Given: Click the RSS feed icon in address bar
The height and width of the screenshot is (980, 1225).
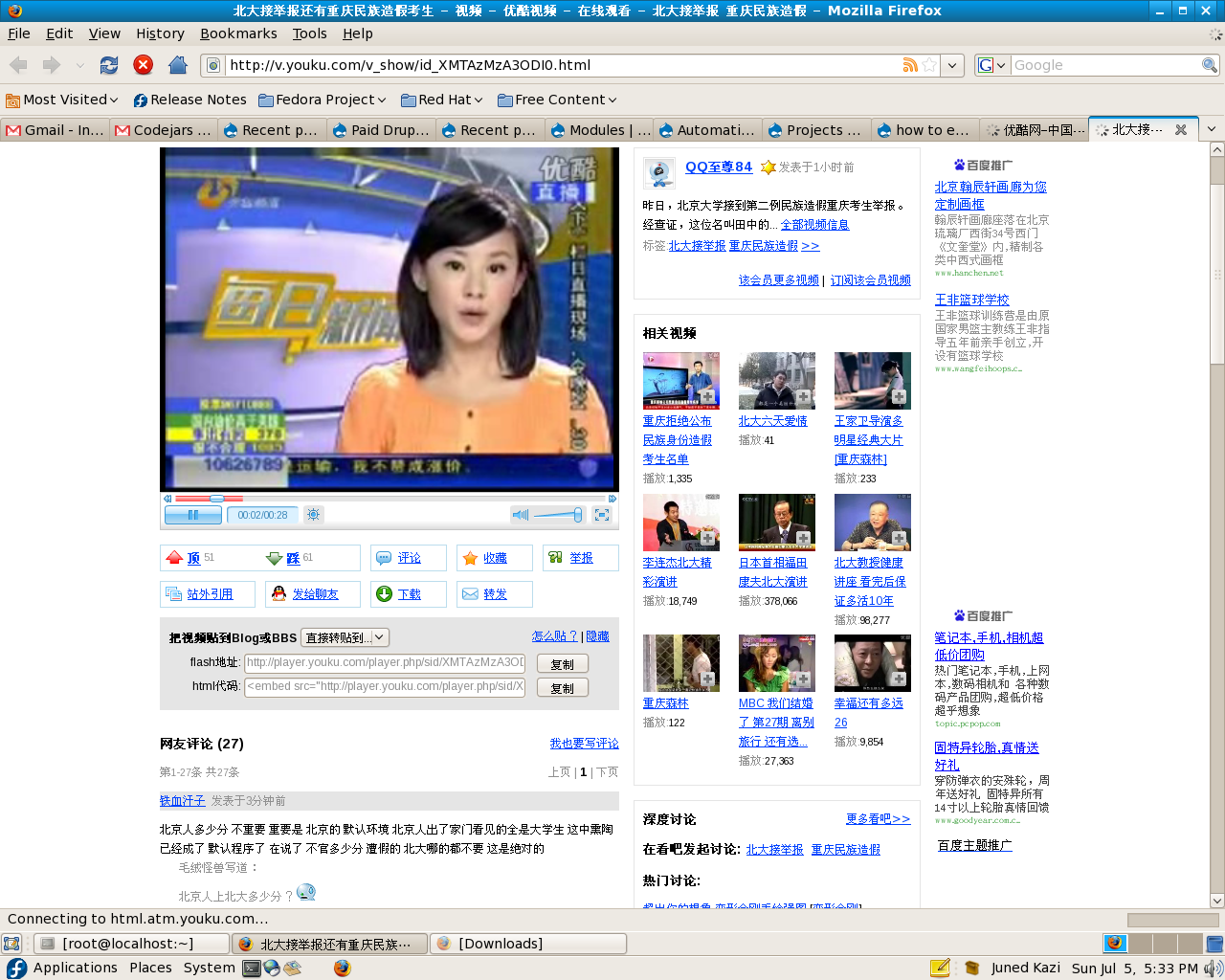Looking at the screenshot, I should coord(910,65).
